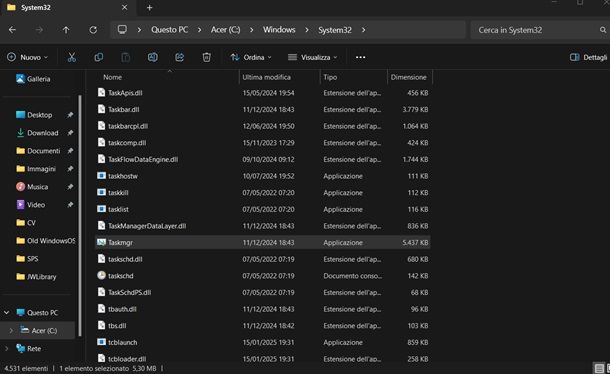The image size is (610, 374).
Task: Click the Taskmgr application icon
Action: point(101,242)
